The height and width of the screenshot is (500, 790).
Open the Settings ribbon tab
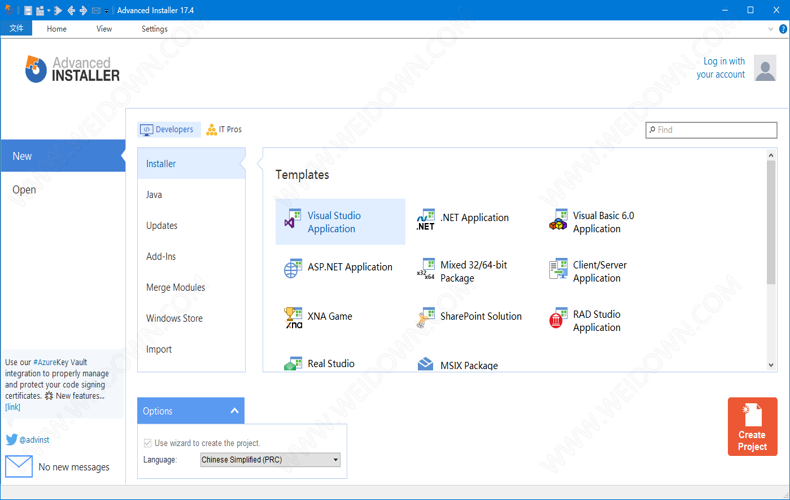pos(154,29)
